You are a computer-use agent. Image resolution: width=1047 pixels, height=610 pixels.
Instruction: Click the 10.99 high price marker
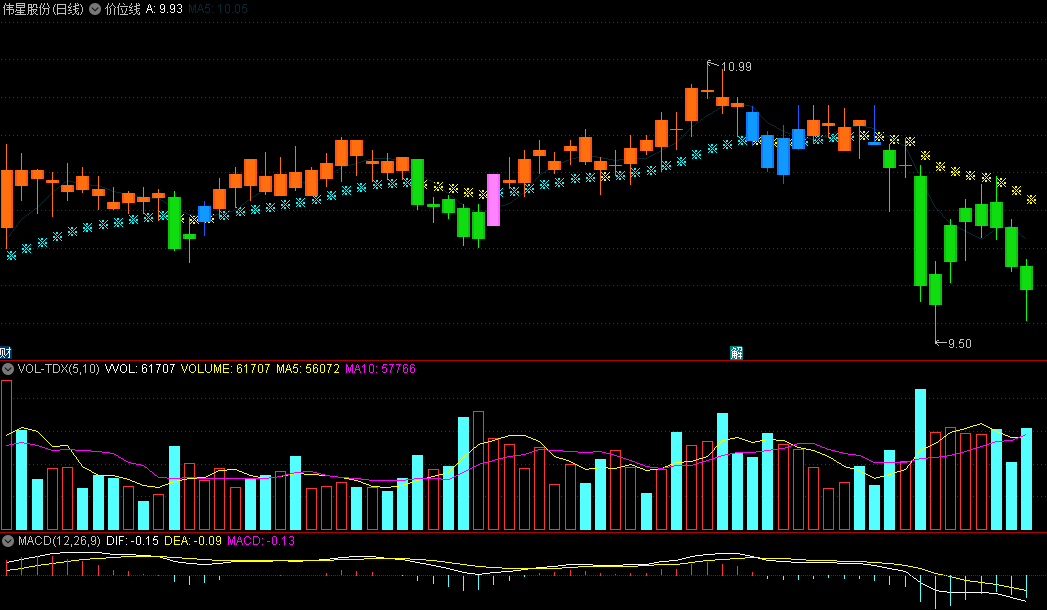(x=736, y=67)
